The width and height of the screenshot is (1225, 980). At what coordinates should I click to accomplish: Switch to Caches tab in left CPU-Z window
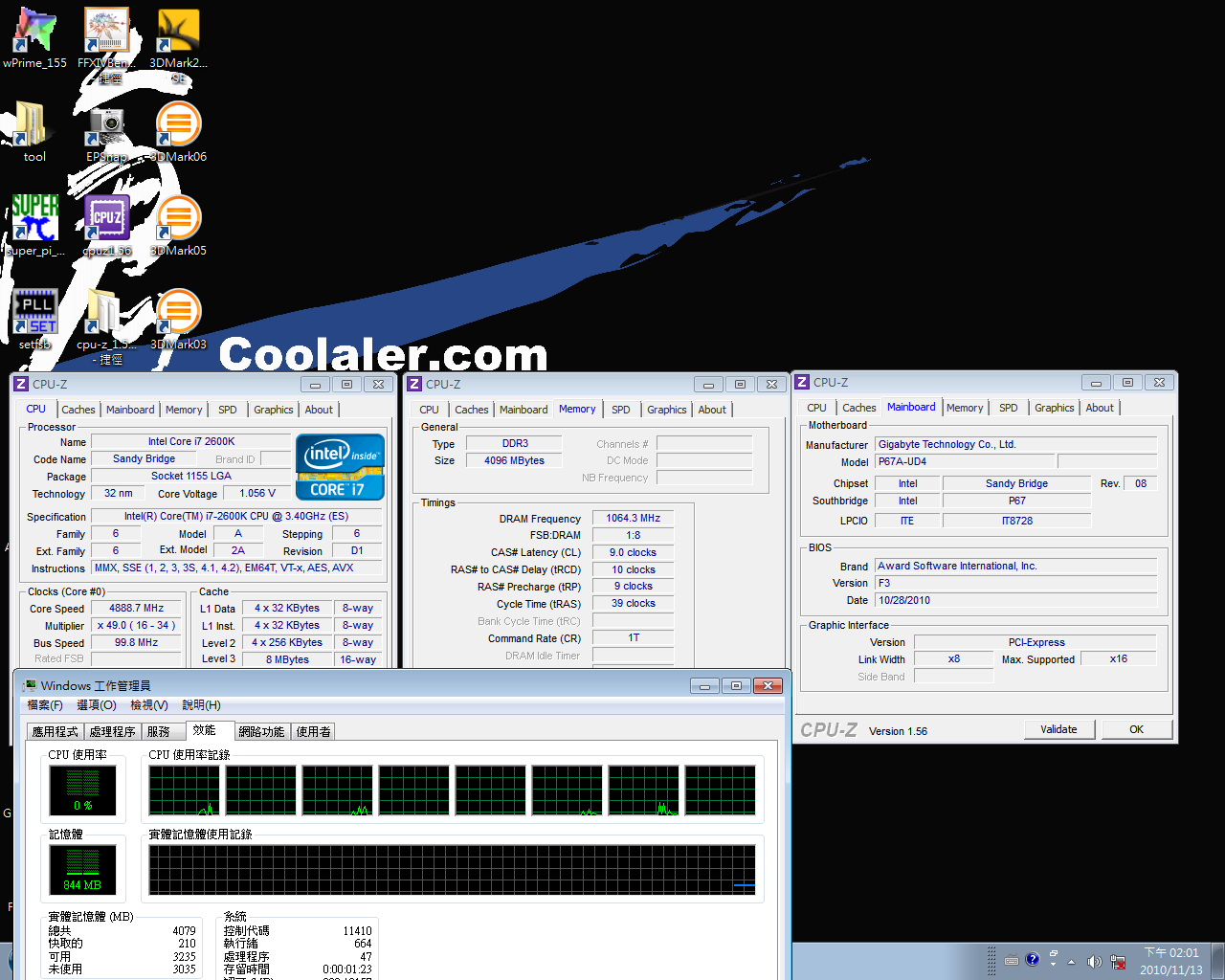pos(78,410)
